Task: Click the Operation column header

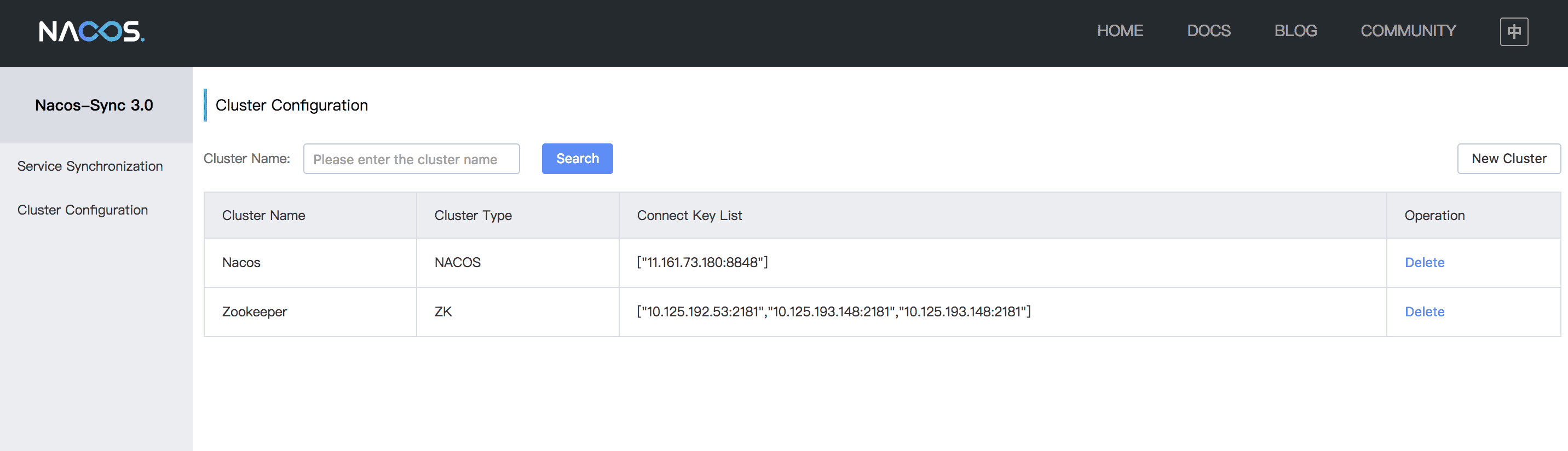Action: coord(1434,216)
